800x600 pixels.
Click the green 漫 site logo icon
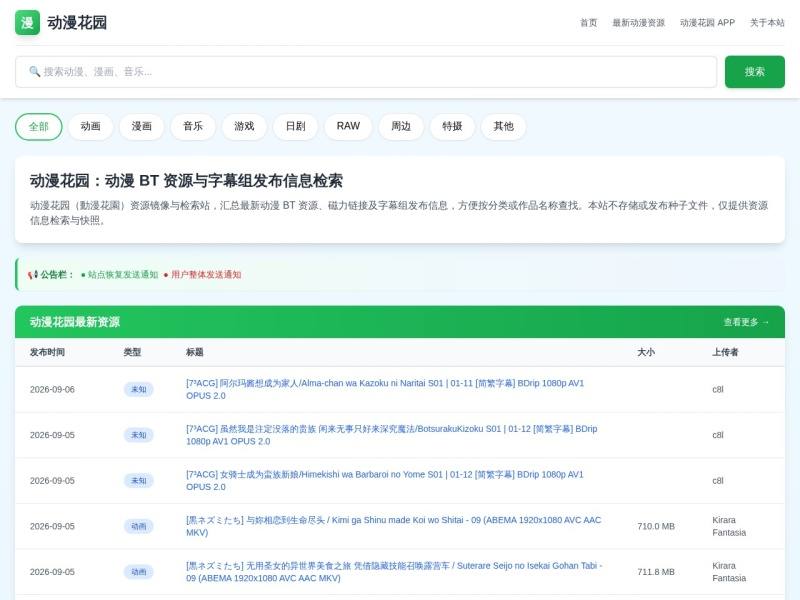pyautogui.click(x=27, y=22)
